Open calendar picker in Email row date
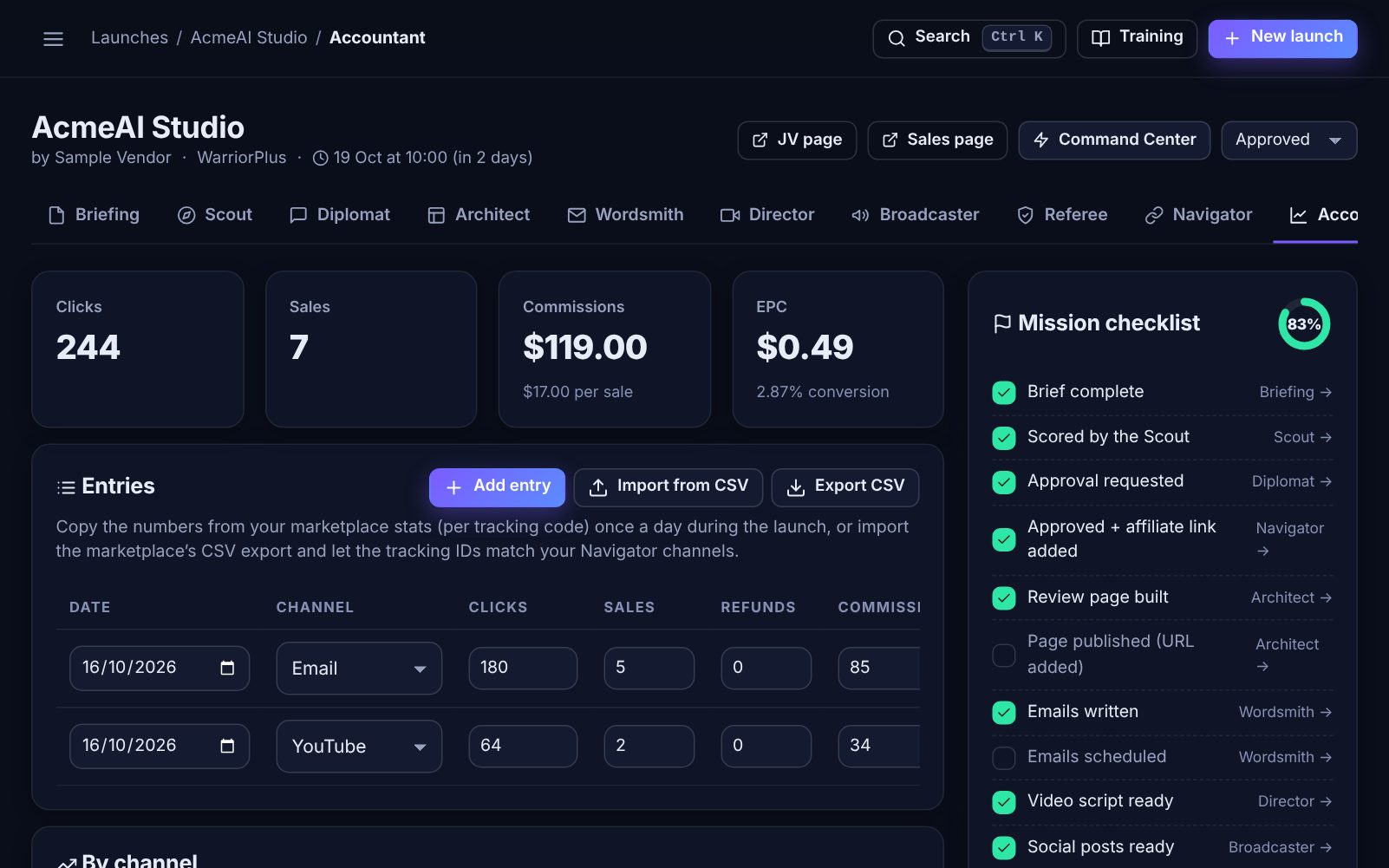The image size is (1389, 868). pos(227,668)
